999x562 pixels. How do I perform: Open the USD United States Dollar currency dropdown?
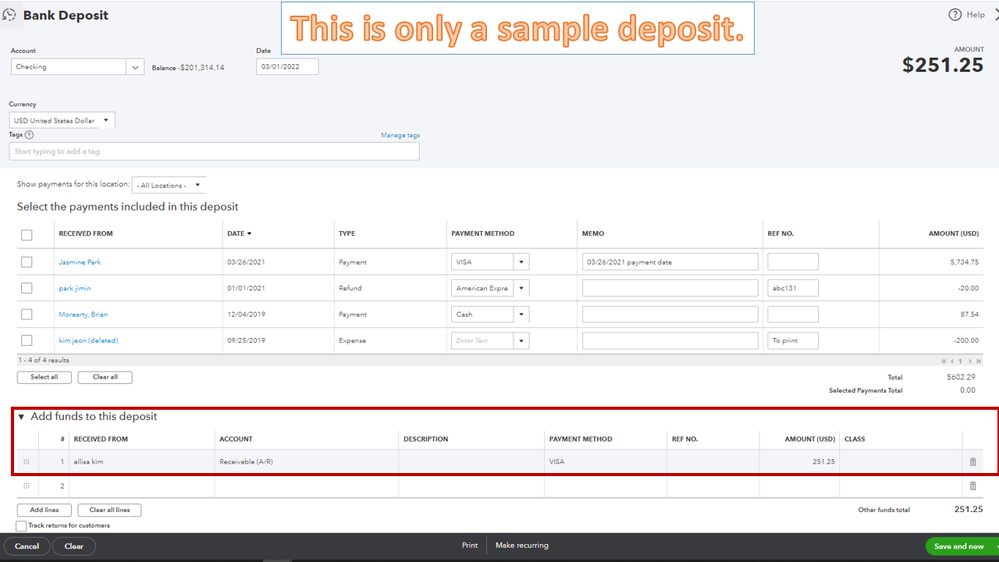[106, 120]
